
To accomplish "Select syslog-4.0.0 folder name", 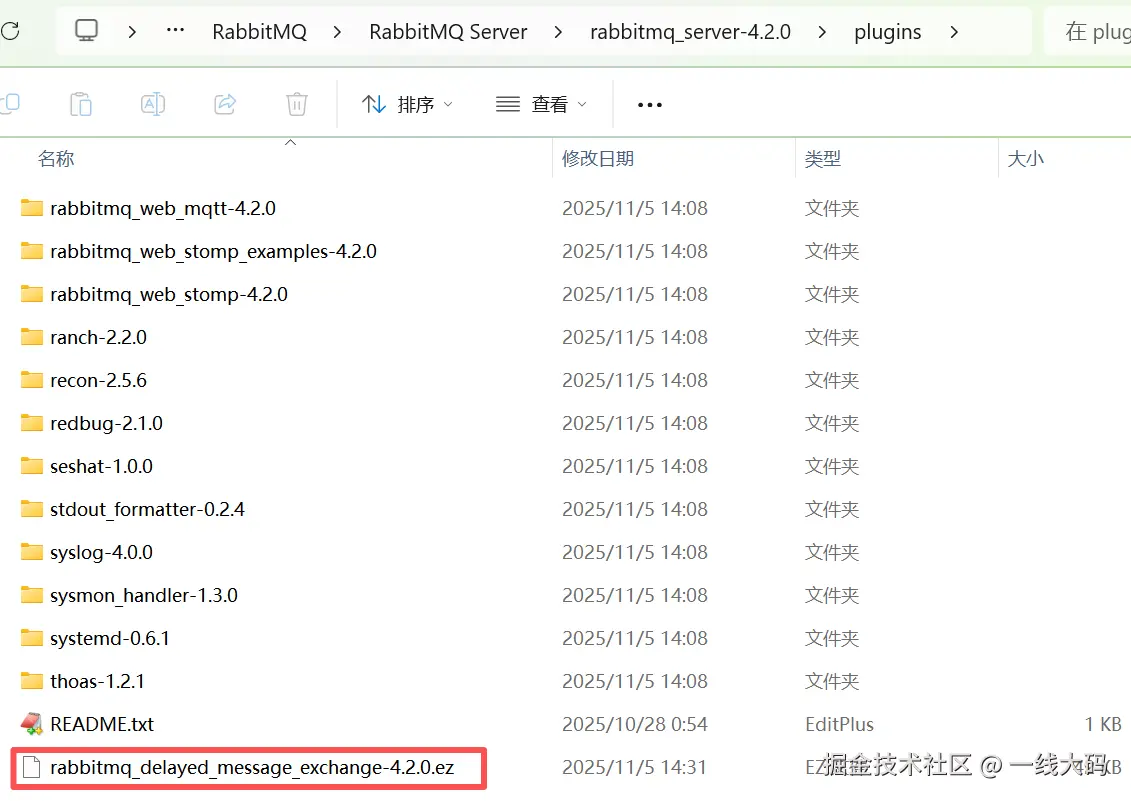I will [x=101, y=553].
